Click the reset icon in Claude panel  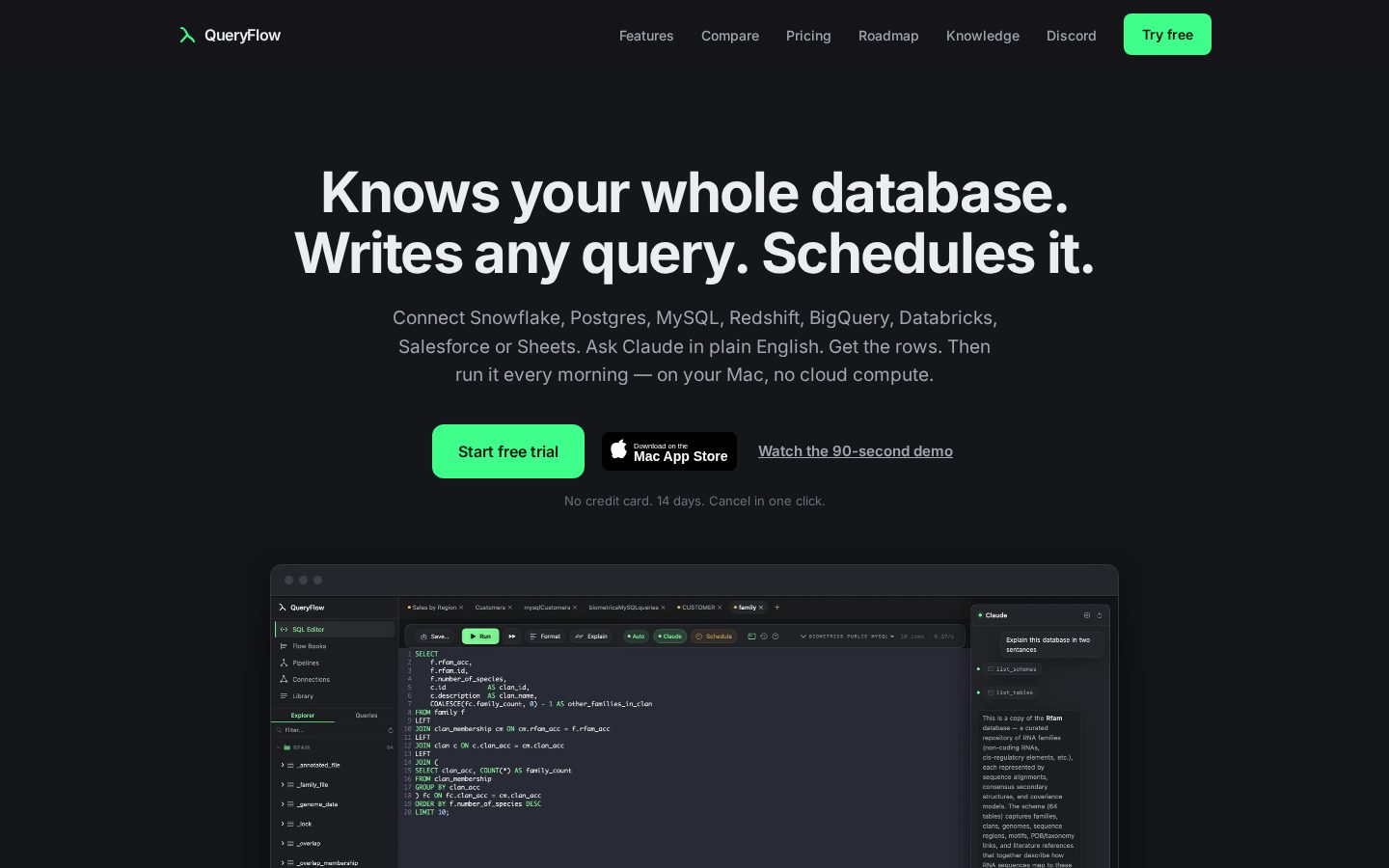1100,615
